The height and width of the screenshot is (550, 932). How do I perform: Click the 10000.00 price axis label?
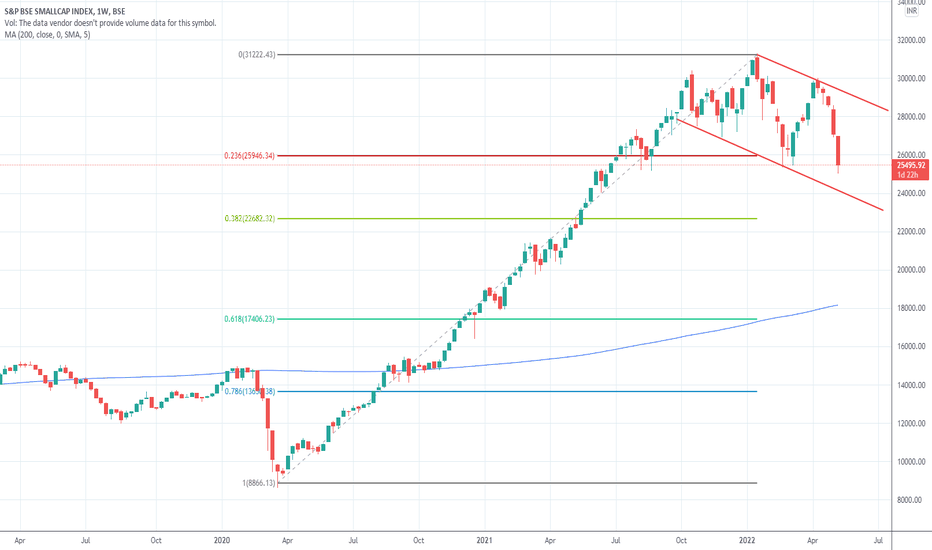click(x=911, y=462)
